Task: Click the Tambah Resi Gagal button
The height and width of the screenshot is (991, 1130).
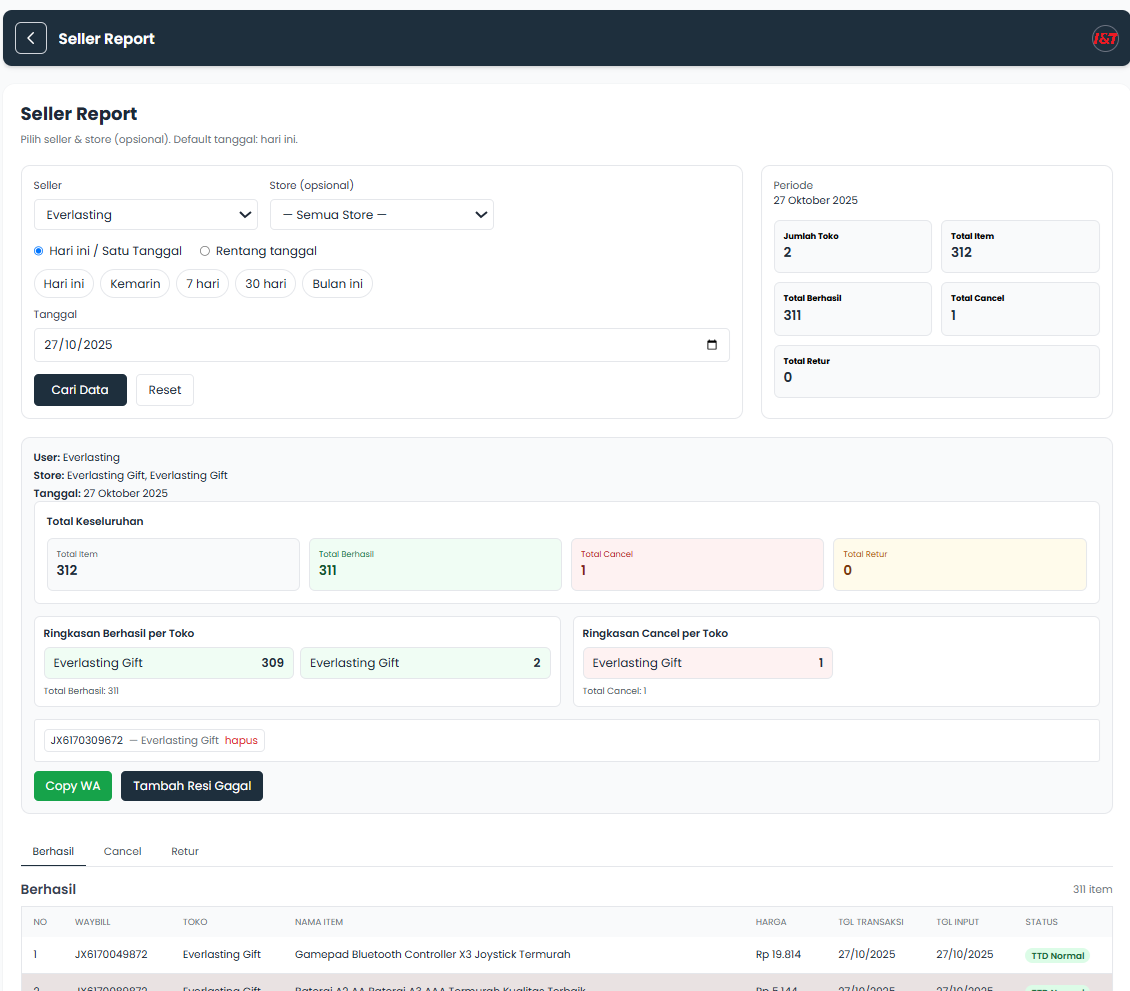Action: coord(191,786)
